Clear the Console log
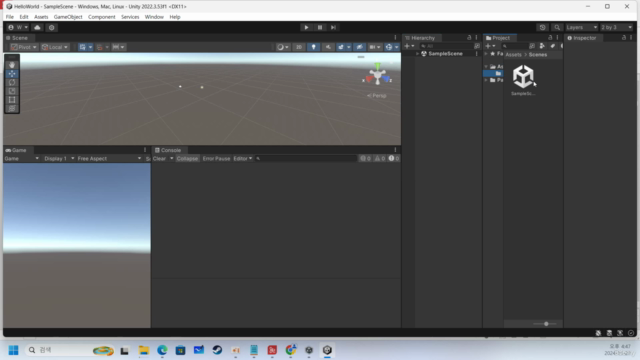640x360 pixels. [159, 158]
